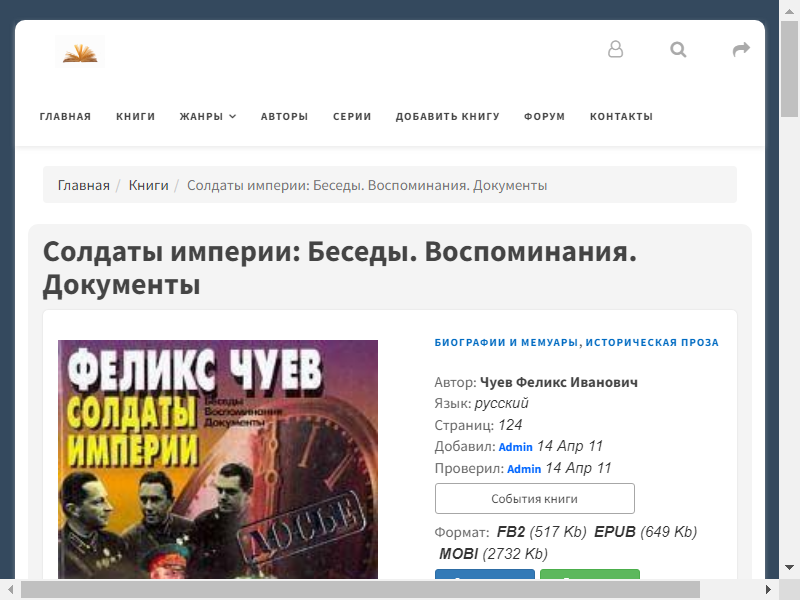Viewport: 800px width, 600px height.
Task: Click the vertical scrollbar down arrow
Action: [790, 571]
